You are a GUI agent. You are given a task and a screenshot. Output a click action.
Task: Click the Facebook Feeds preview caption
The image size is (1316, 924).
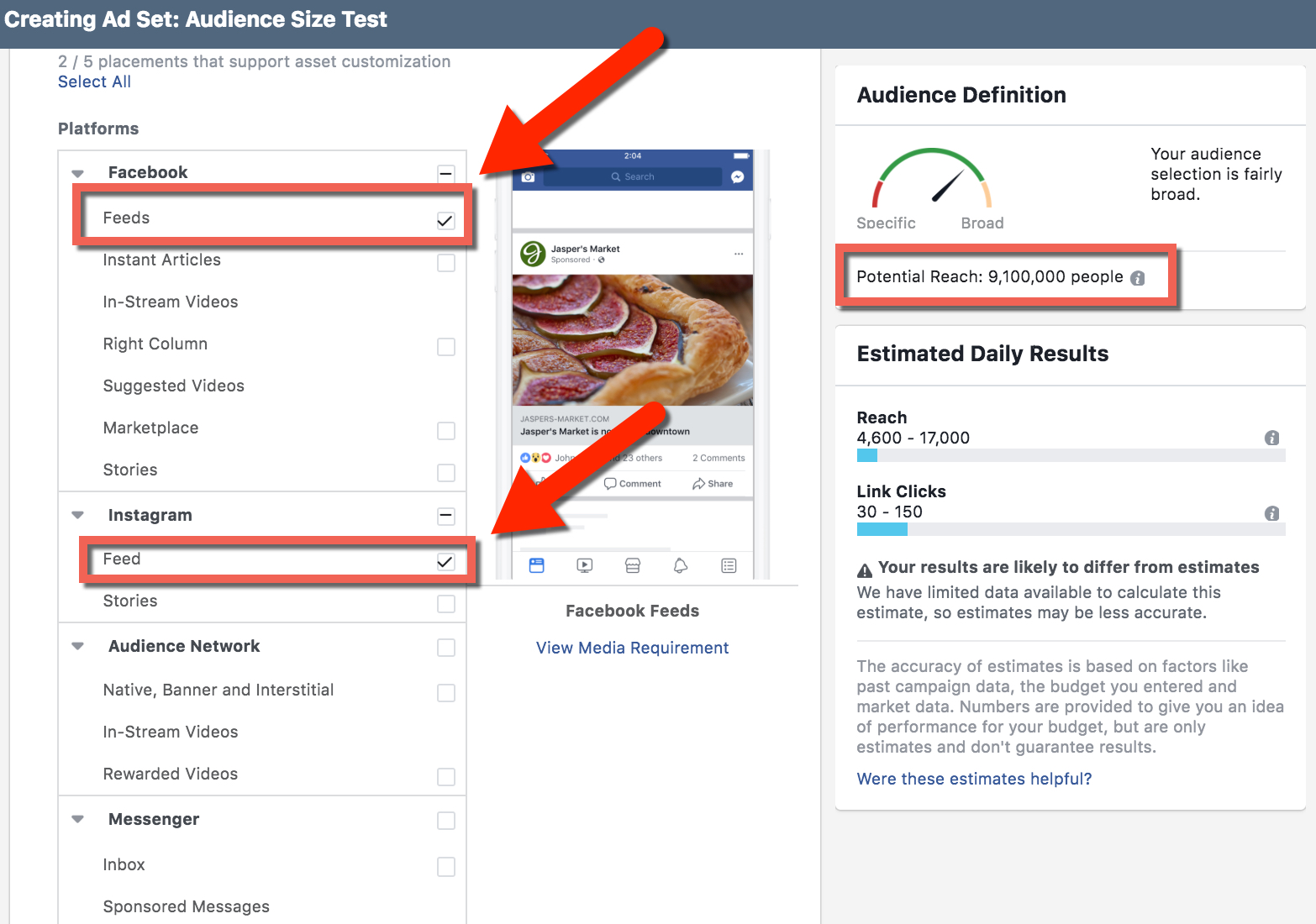[632, 611]
